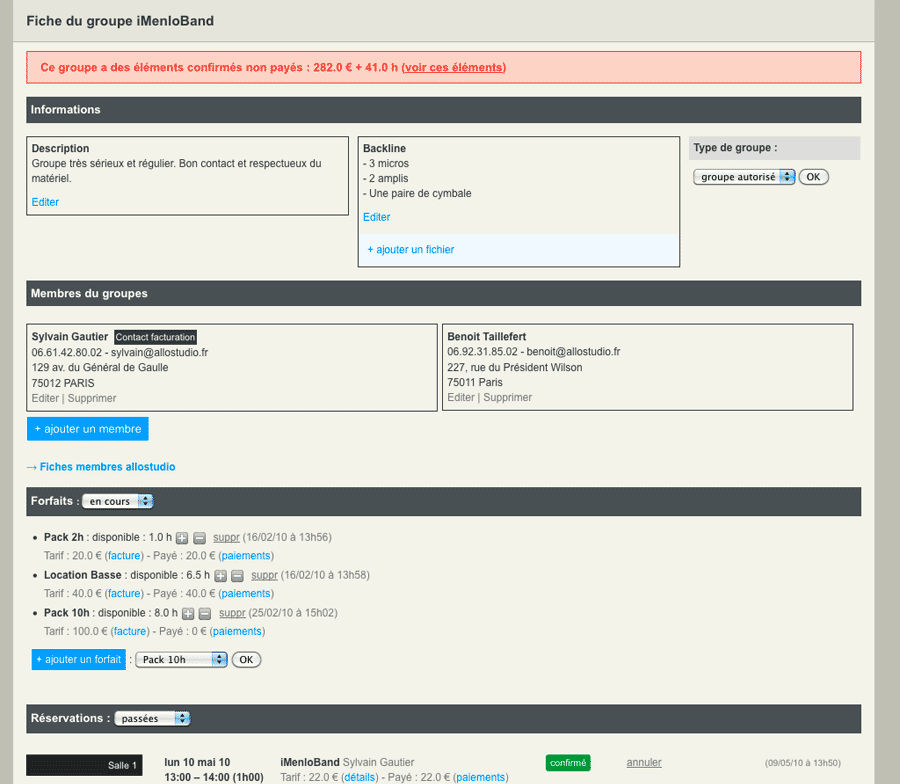Open Forfaits 'en cours' filter dropdown
Viewport: 900px width, 784px height.
pyautogui.click(x=118, y=501)
